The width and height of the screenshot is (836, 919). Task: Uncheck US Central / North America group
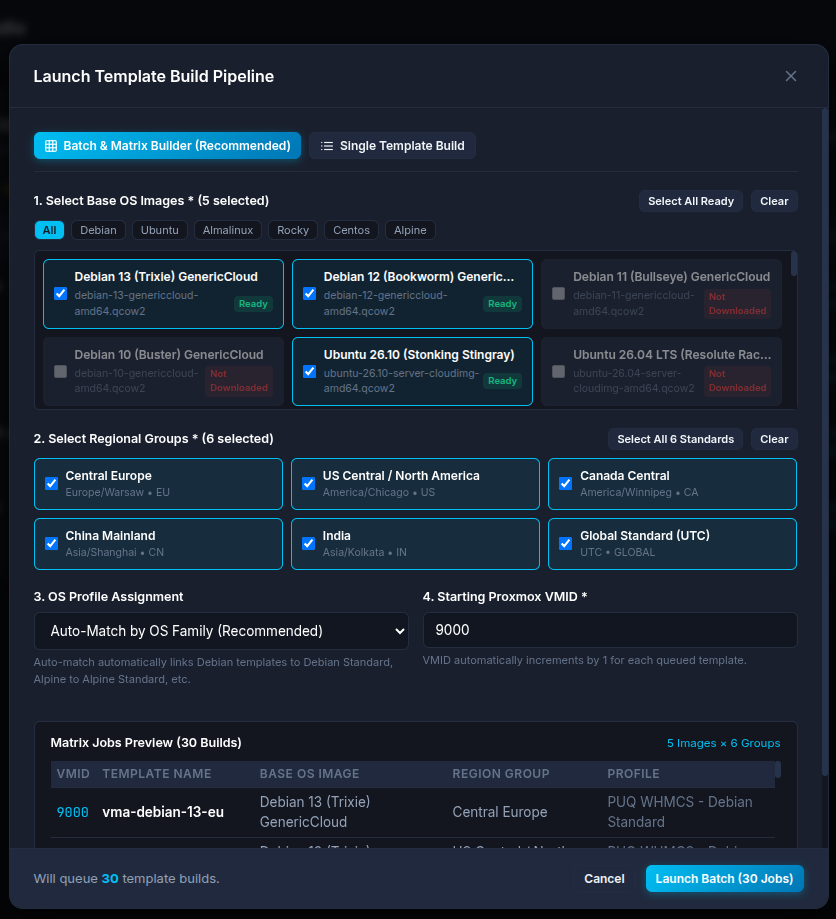coord(308,484)
